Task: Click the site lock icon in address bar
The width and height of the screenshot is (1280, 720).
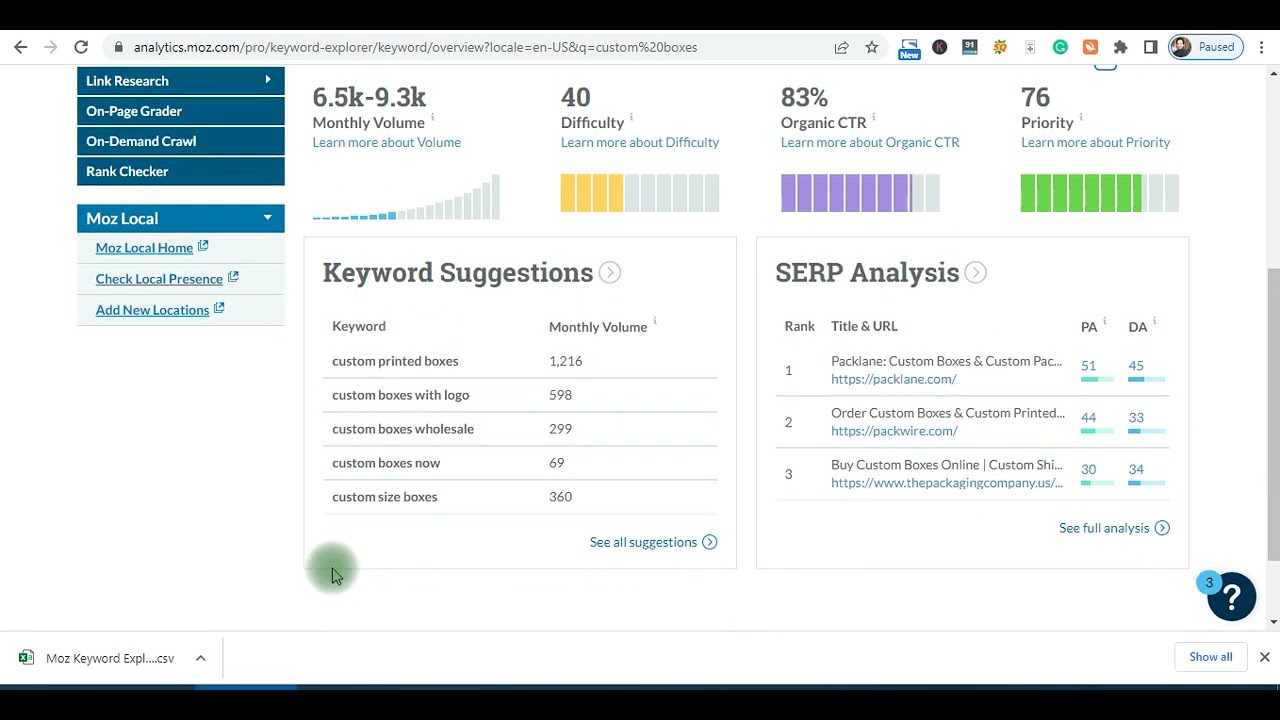Action: pos(119,47)
